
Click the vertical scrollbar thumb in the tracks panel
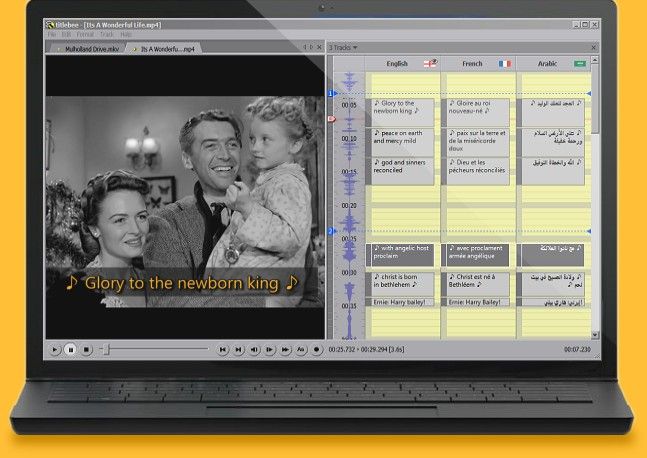click(595, 99)
